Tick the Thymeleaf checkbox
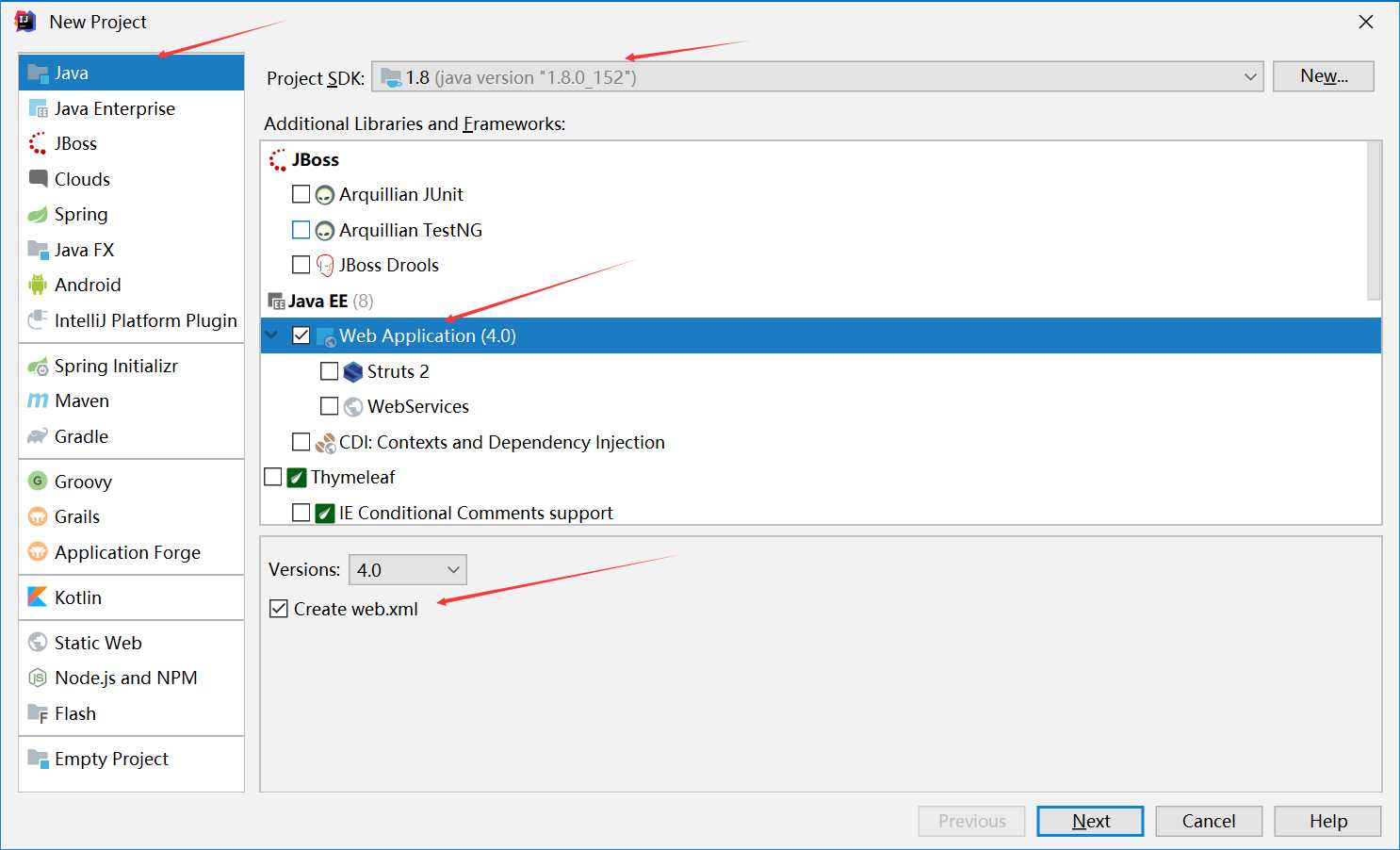The width and height of the screenshot is (1400, 850). point(273,477)
